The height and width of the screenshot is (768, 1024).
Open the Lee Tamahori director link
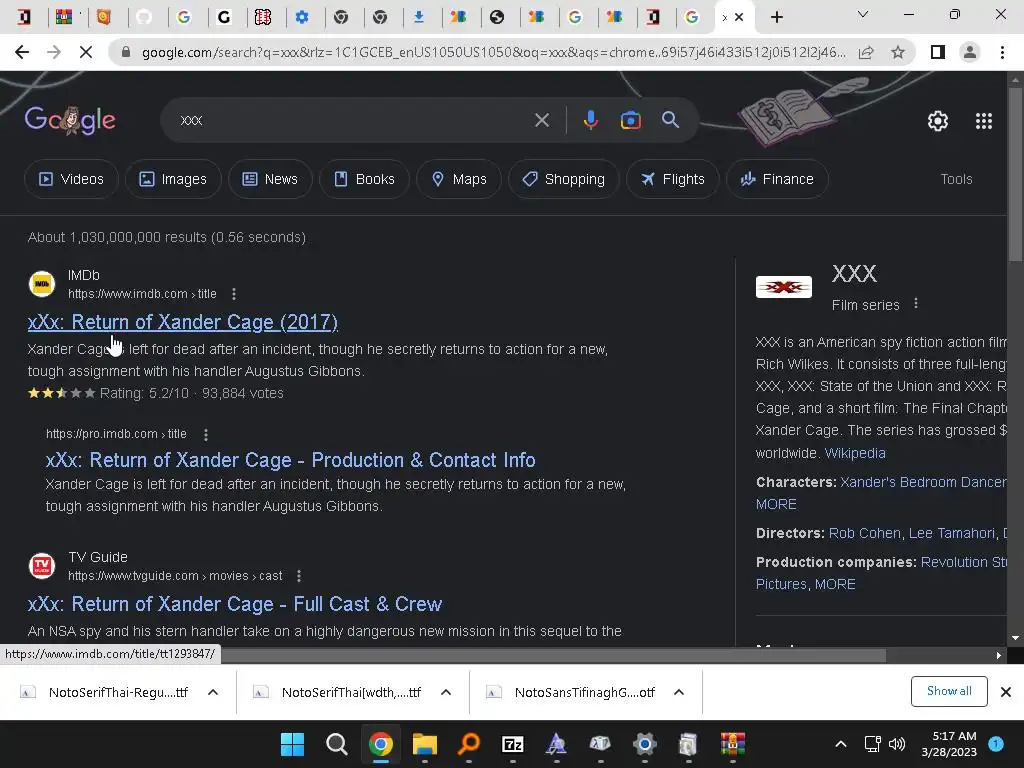(952, 533)
